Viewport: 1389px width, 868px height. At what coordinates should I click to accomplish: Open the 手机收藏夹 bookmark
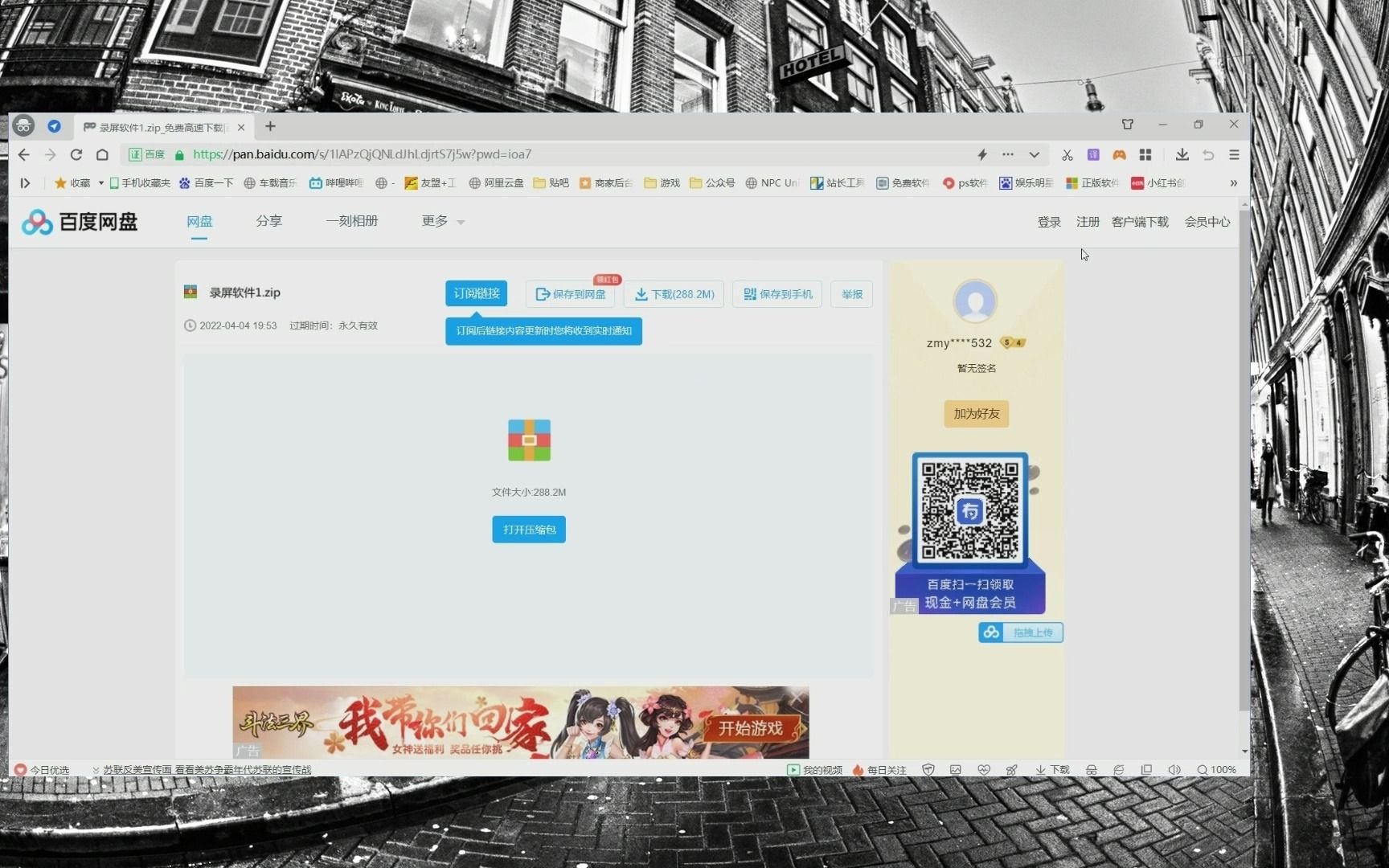coord(140,183)
